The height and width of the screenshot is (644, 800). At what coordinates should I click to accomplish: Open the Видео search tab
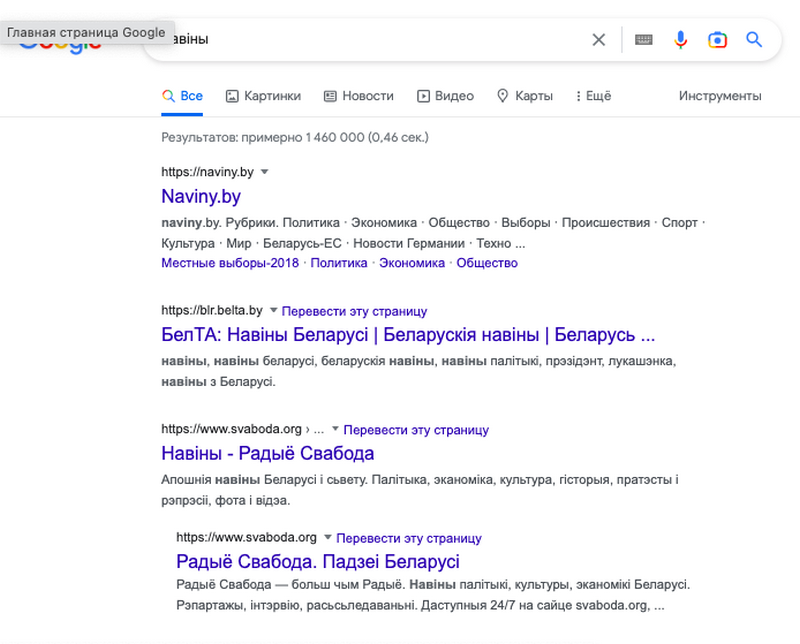pyautogui.click(x=445, y=96)
